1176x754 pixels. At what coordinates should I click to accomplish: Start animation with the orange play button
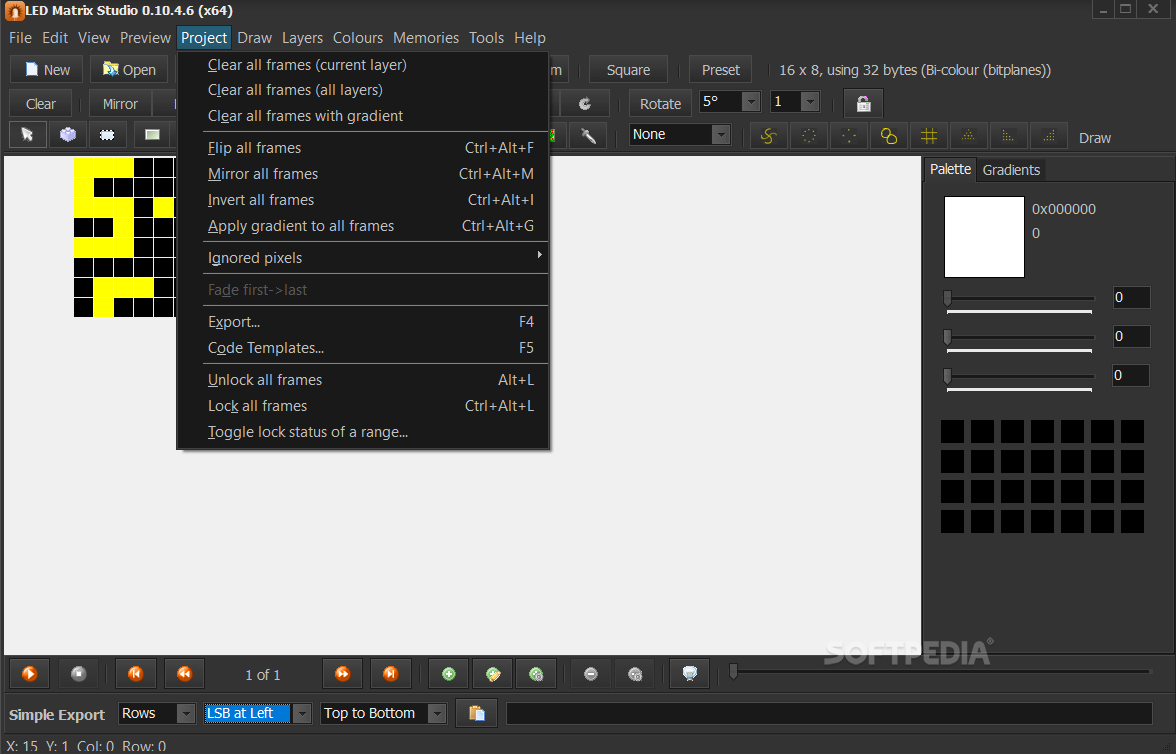point(29,674)
